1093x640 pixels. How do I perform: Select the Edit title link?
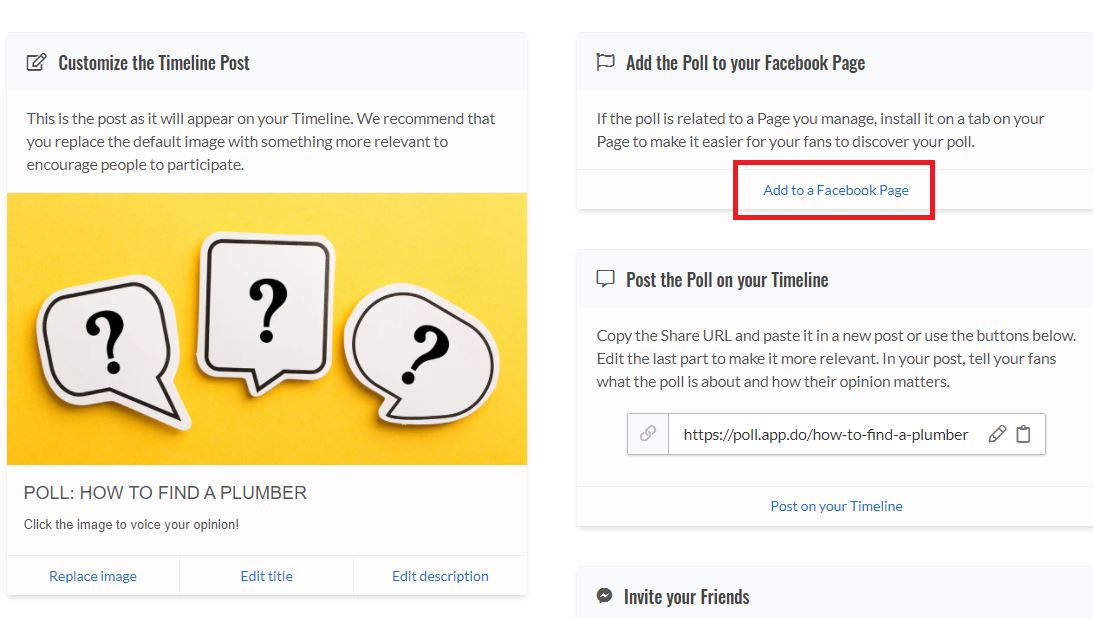pos(267,576)
